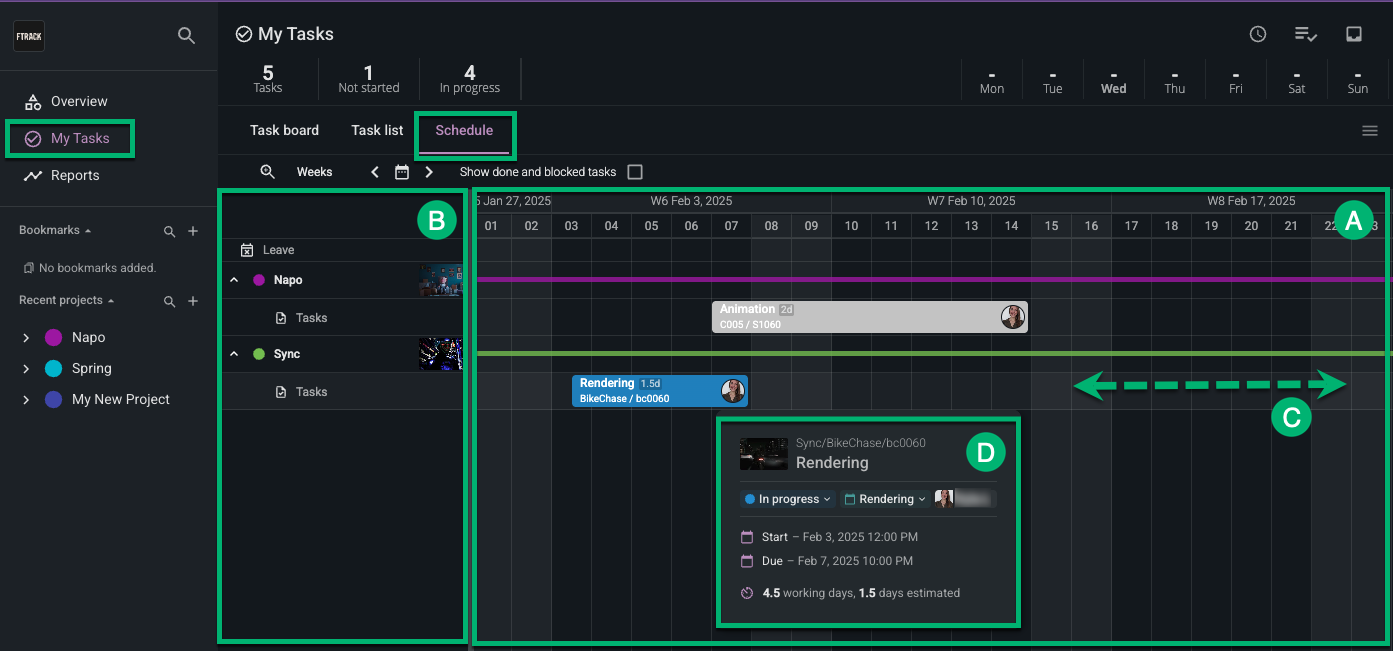Click the magnifier zoom icon in schedule toolbar
Viewport: 1393px width, 651px height.
pyautogui.click(x=267, y=171)
